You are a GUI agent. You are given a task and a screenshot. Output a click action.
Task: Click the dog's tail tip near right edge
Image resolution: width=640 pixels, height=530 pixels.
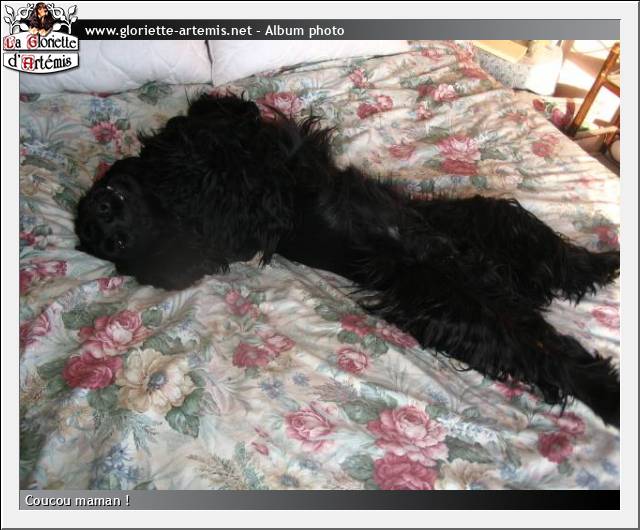(605, 262)
